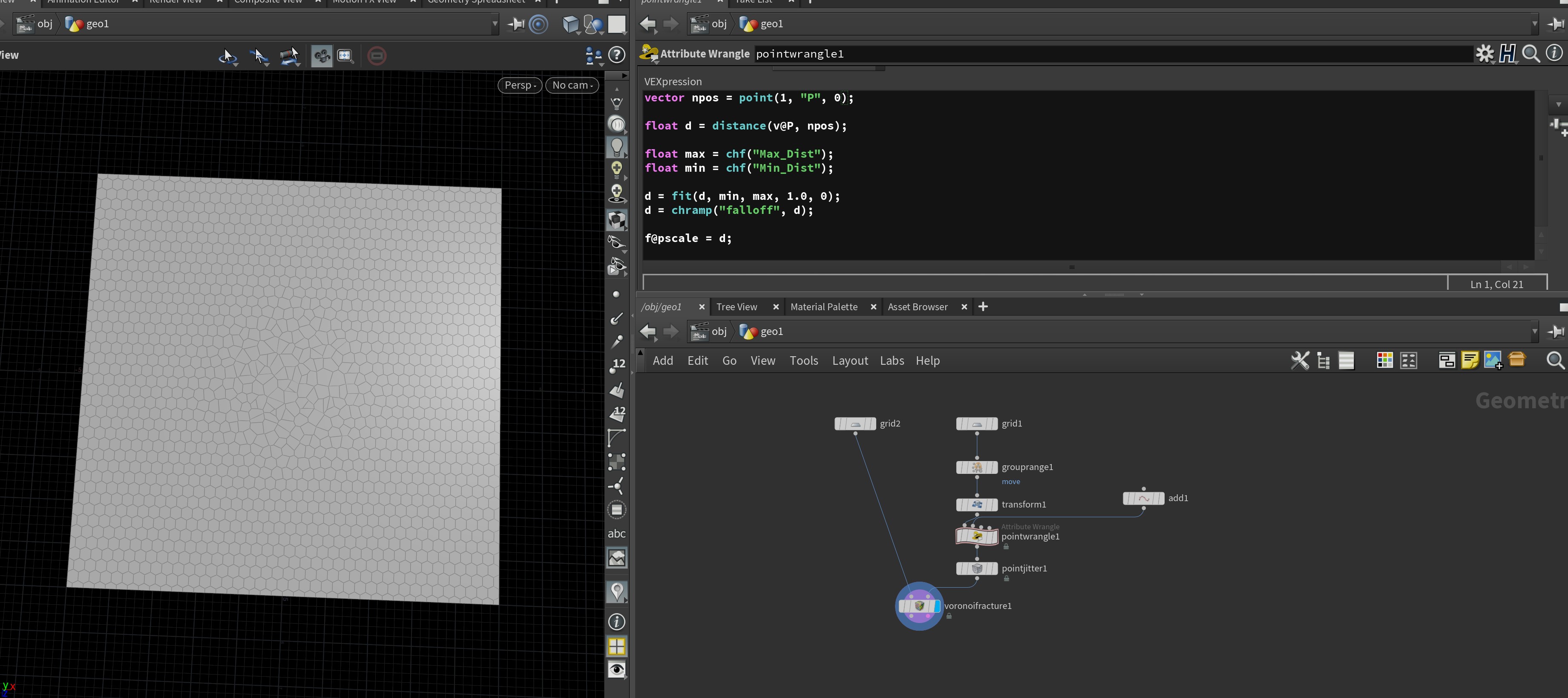Open the Labs menu
Viewport: 1568px width, 698px height.
[x=891, y=361]
